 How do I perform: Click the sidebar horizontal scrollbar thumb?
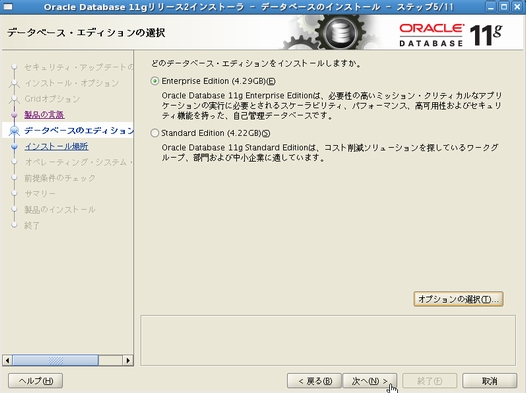(55, 360)
